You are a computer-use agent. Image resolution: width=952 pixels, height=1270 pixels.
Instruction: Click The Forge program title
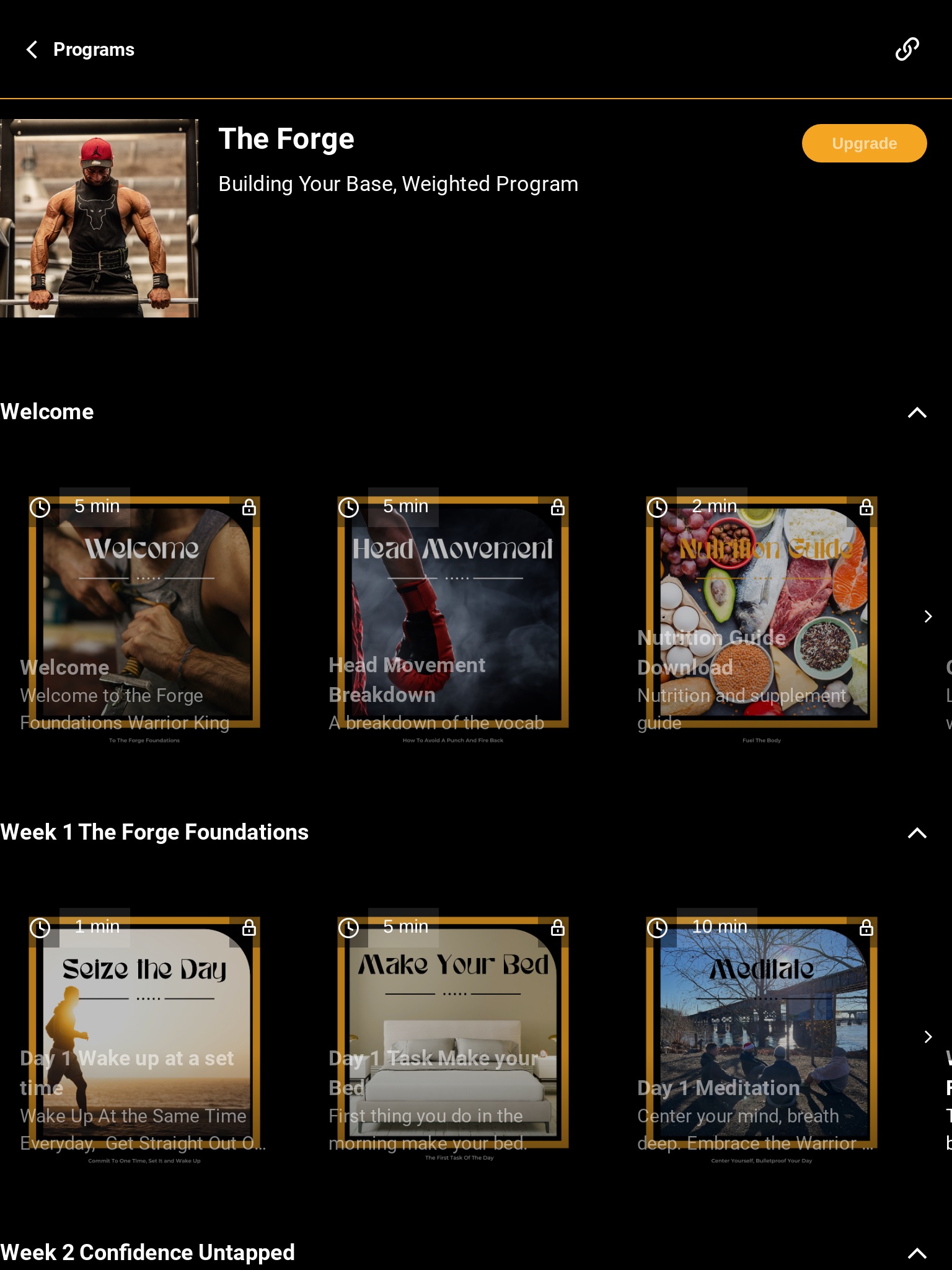pyautogui.click(x=286, y=139)
